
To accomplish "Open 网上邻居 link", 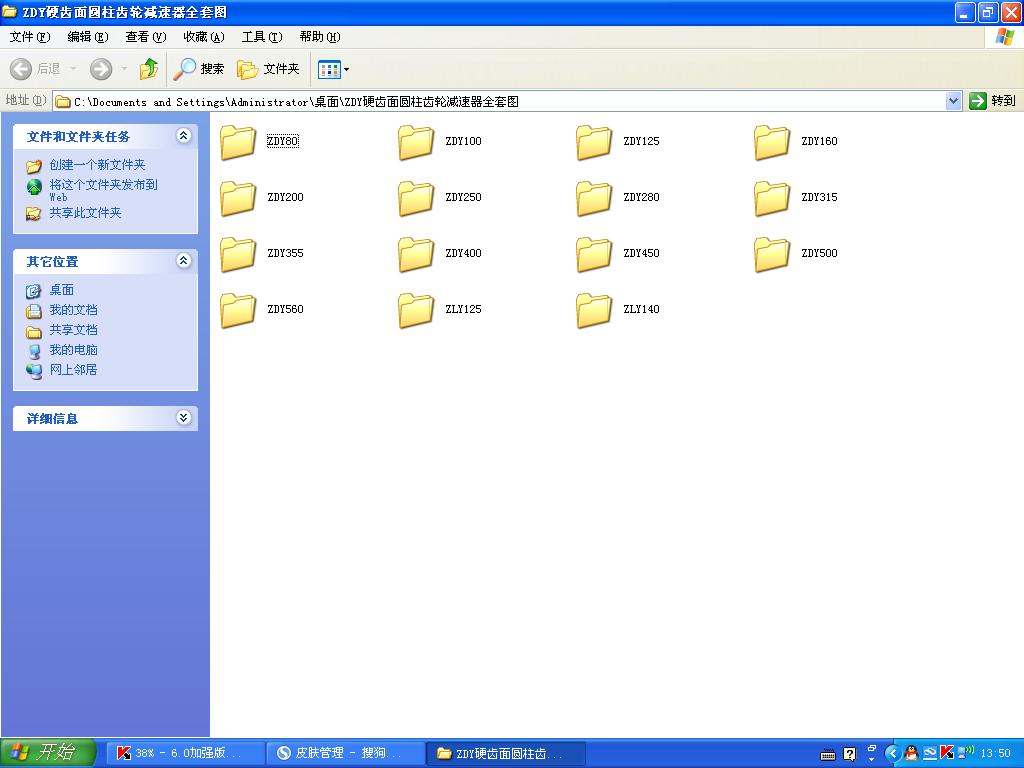I will pyautogui.click(x=73, y=370).
